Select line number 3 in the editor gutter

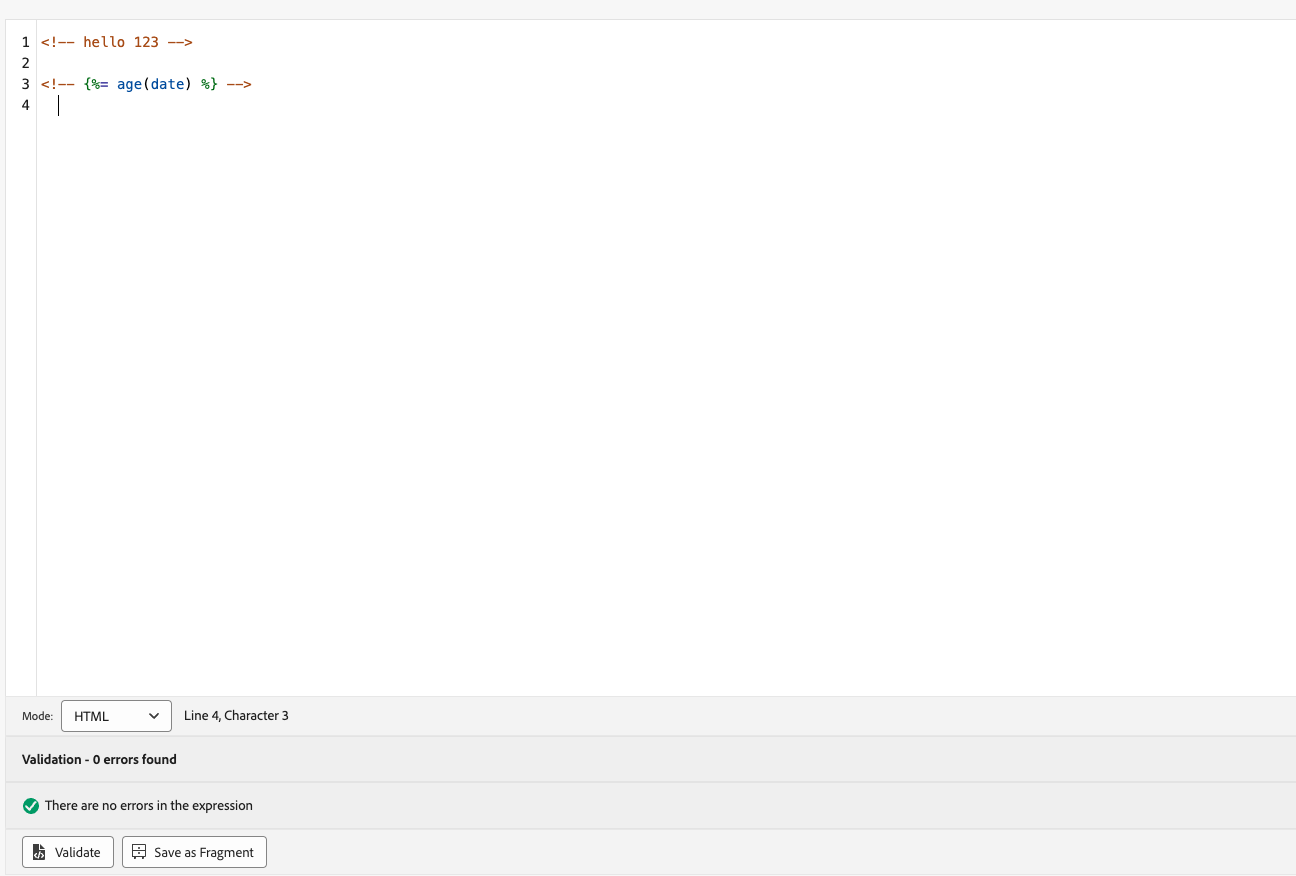tap(25, 84)
